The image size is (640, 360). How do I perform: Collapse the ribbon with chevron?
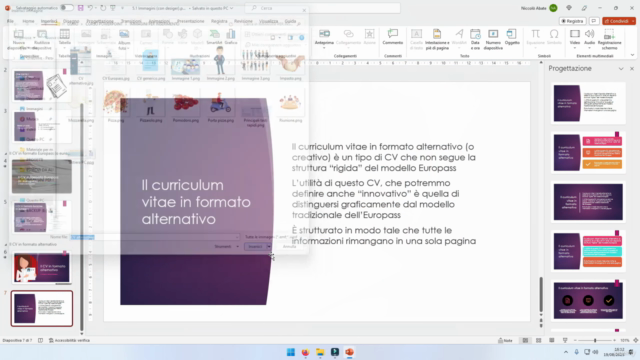tap(632, 55)
